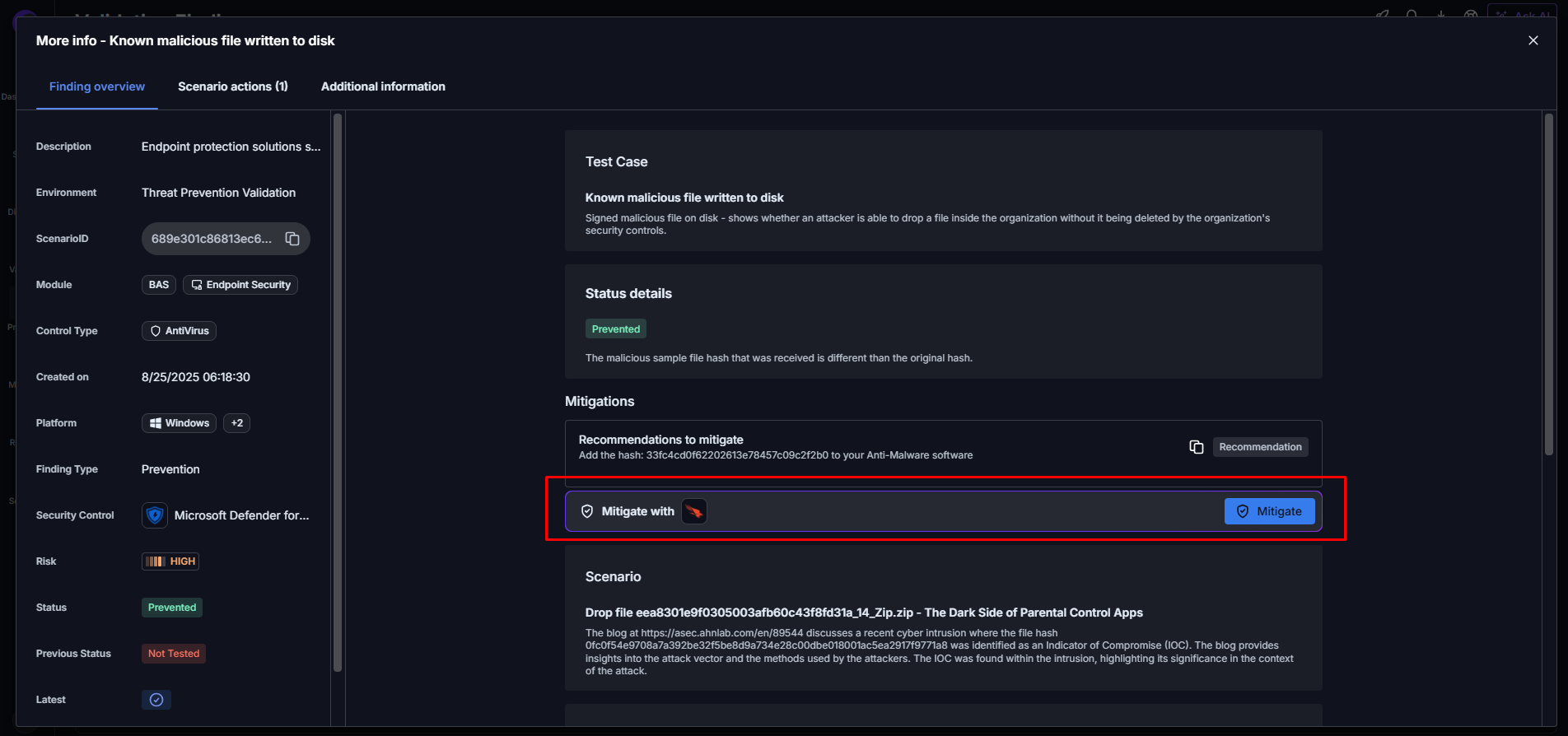Switch to Additional information tab
Viewport: 1568px width, 736px height.
[383, 86]
